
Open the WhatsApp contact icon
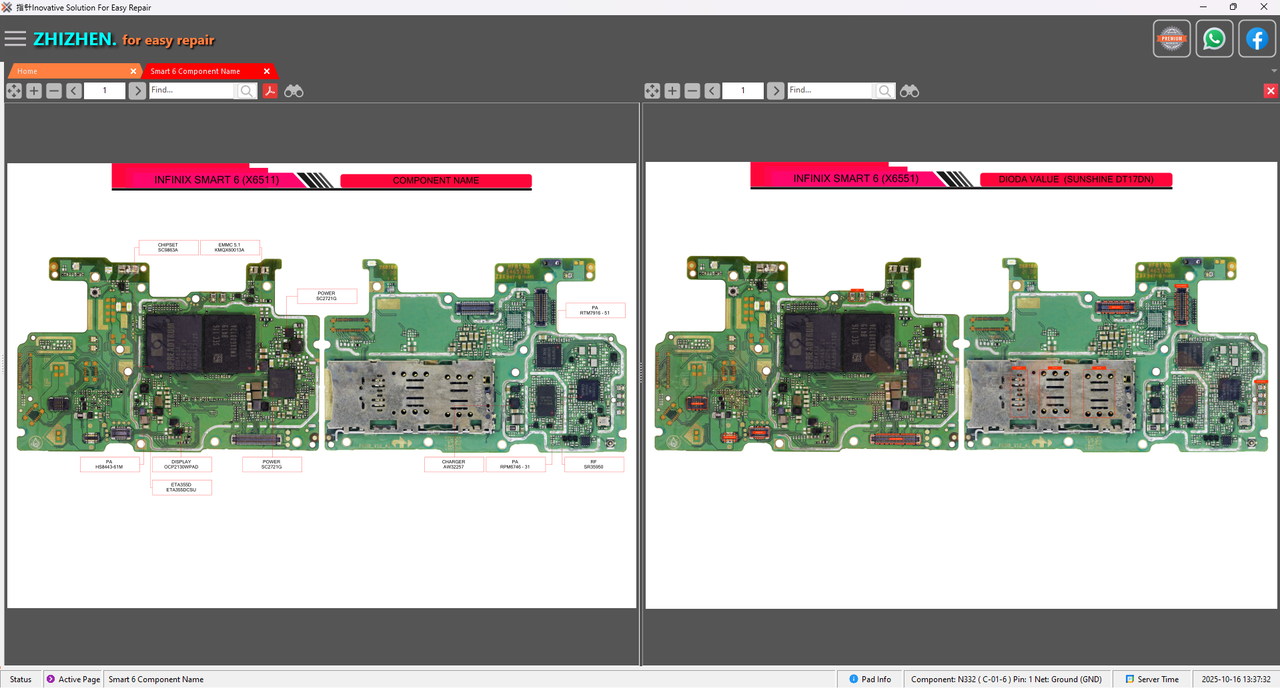click(1214, 39)
